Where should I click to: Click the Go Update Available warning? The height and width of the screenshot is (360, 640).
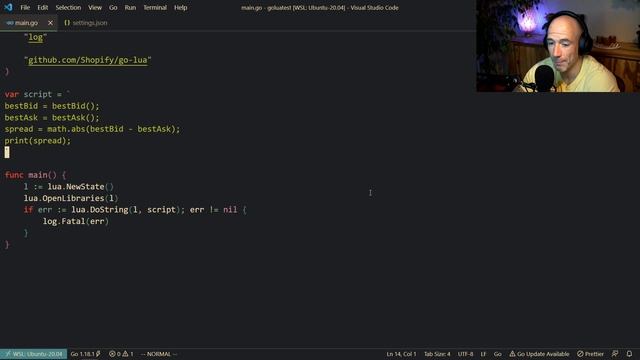tap(539, 354)
